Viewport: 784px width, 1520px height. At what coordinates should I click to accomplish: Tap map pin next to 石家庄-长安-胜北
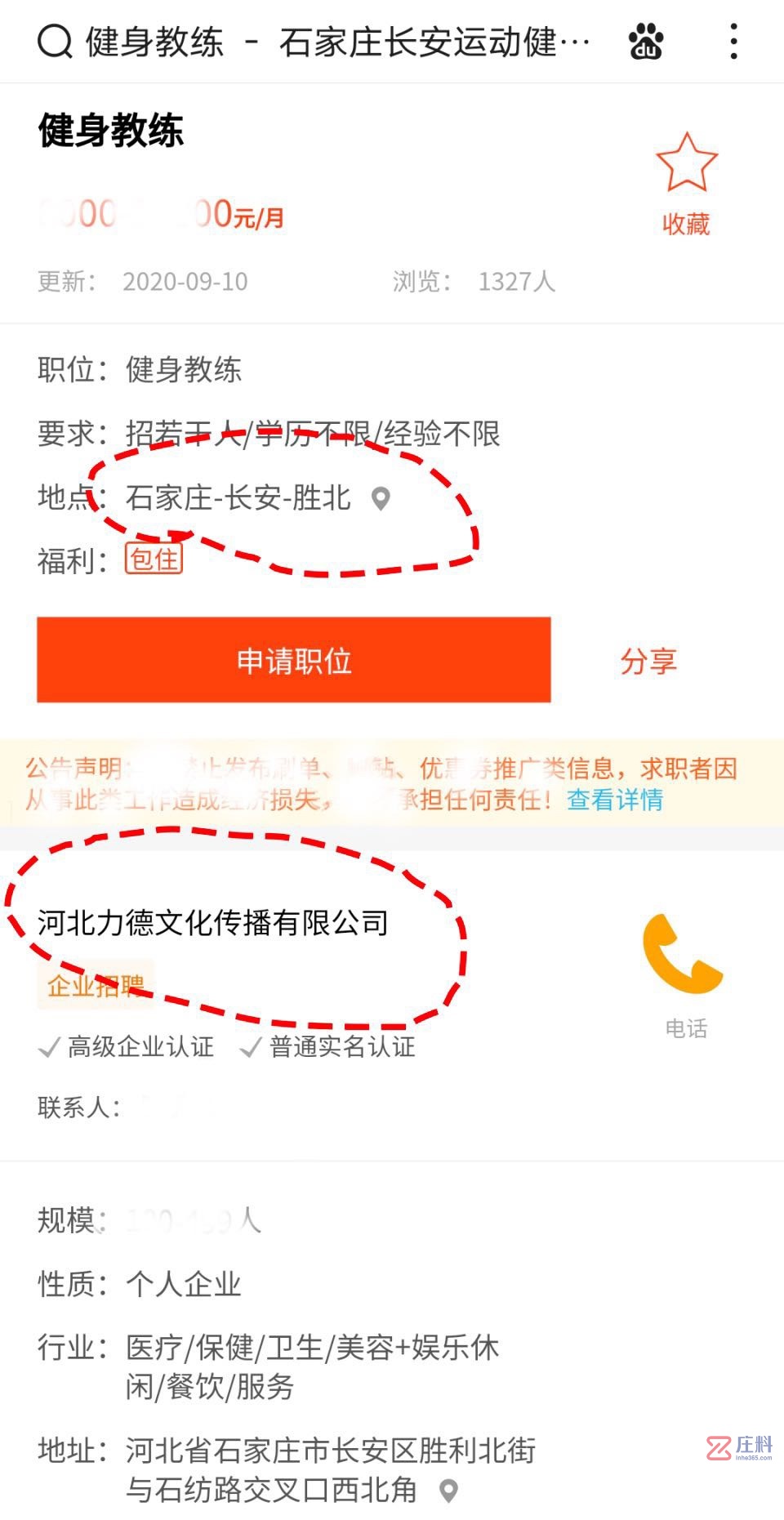[x=381, y=498]
